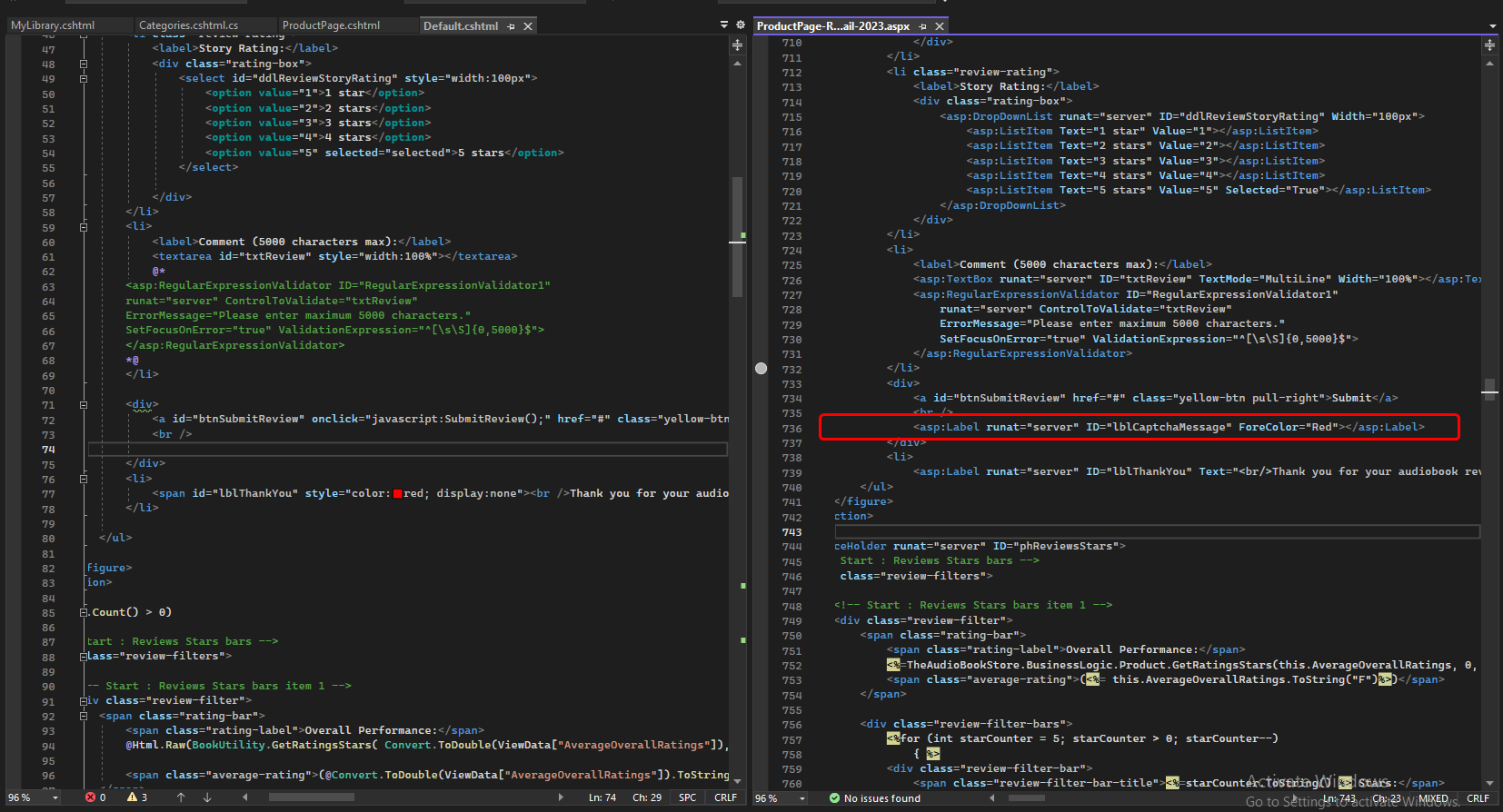Place cursor on empty line 74
Viewport: 1503px width, 812px height.
click(x=407, y=450)
